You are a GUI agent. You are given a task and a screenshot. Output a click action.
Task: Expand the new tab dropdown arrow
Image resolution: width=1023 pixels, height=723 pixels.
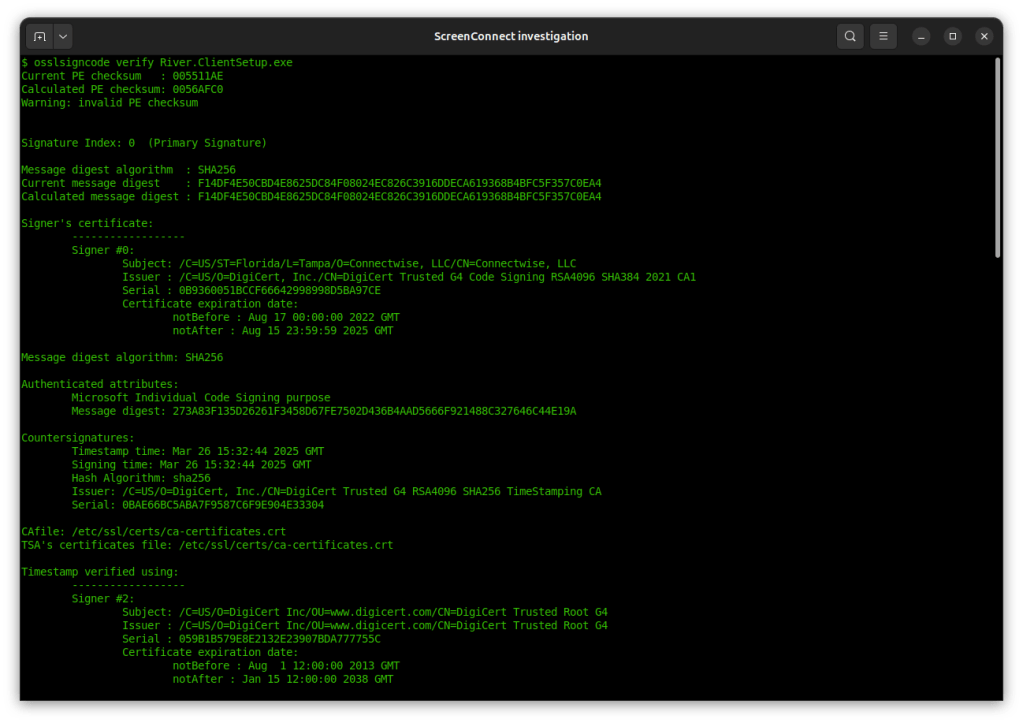tap(63, 36)
